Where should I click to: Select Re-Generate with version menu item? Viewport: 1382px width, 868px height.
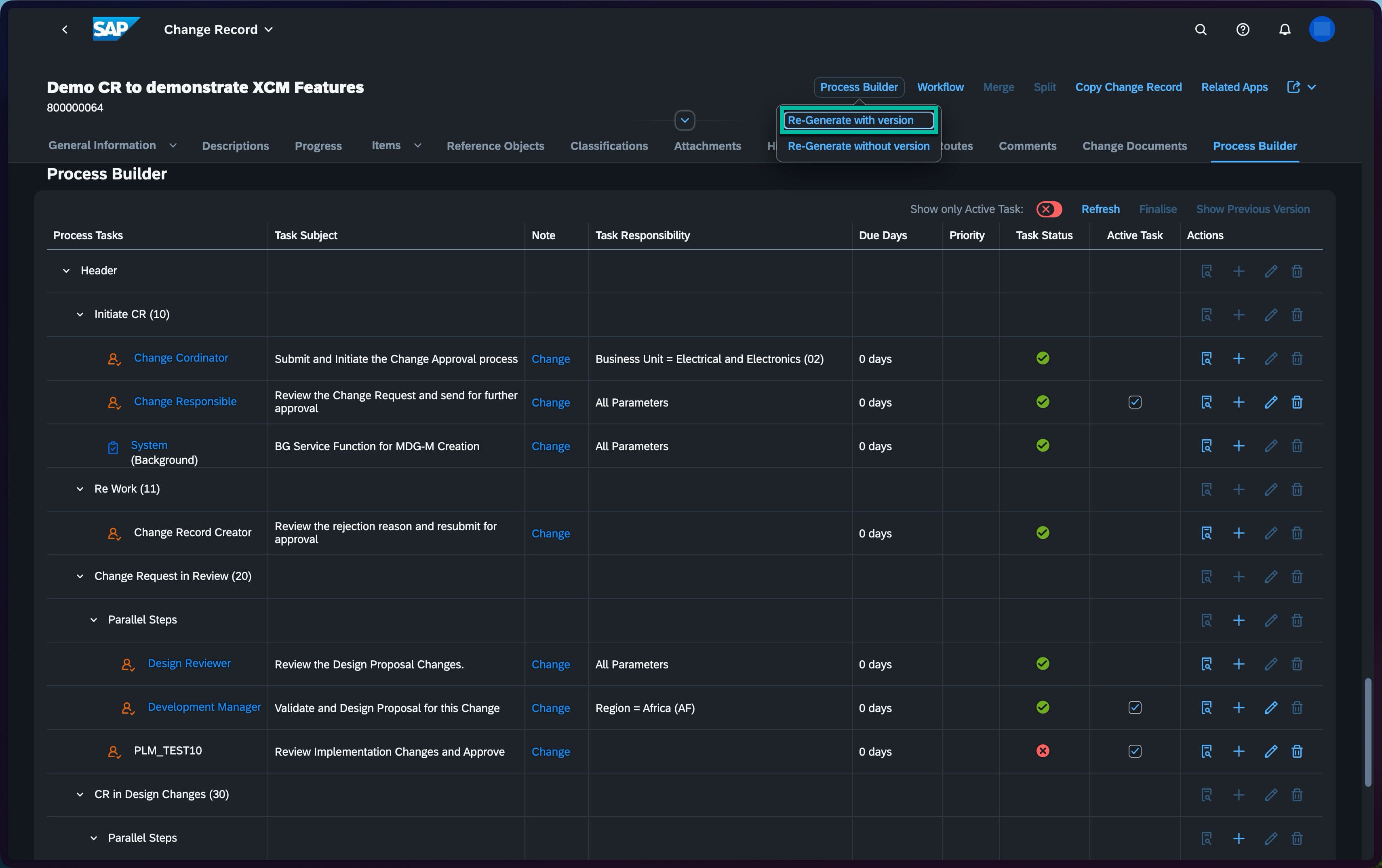pyautogui.click(x=859, y=120)
